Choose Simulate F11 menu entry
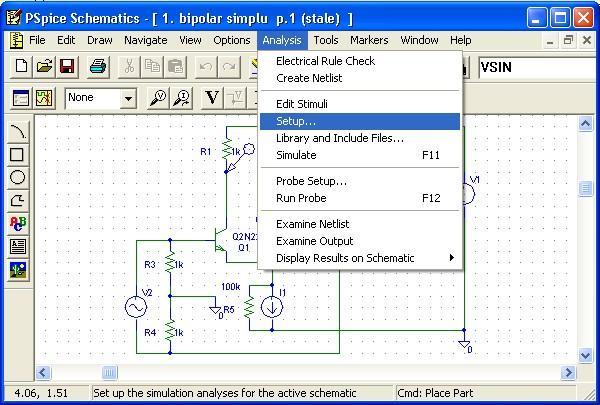The width and height of the screenshot is (600, 405). point(360,155)
